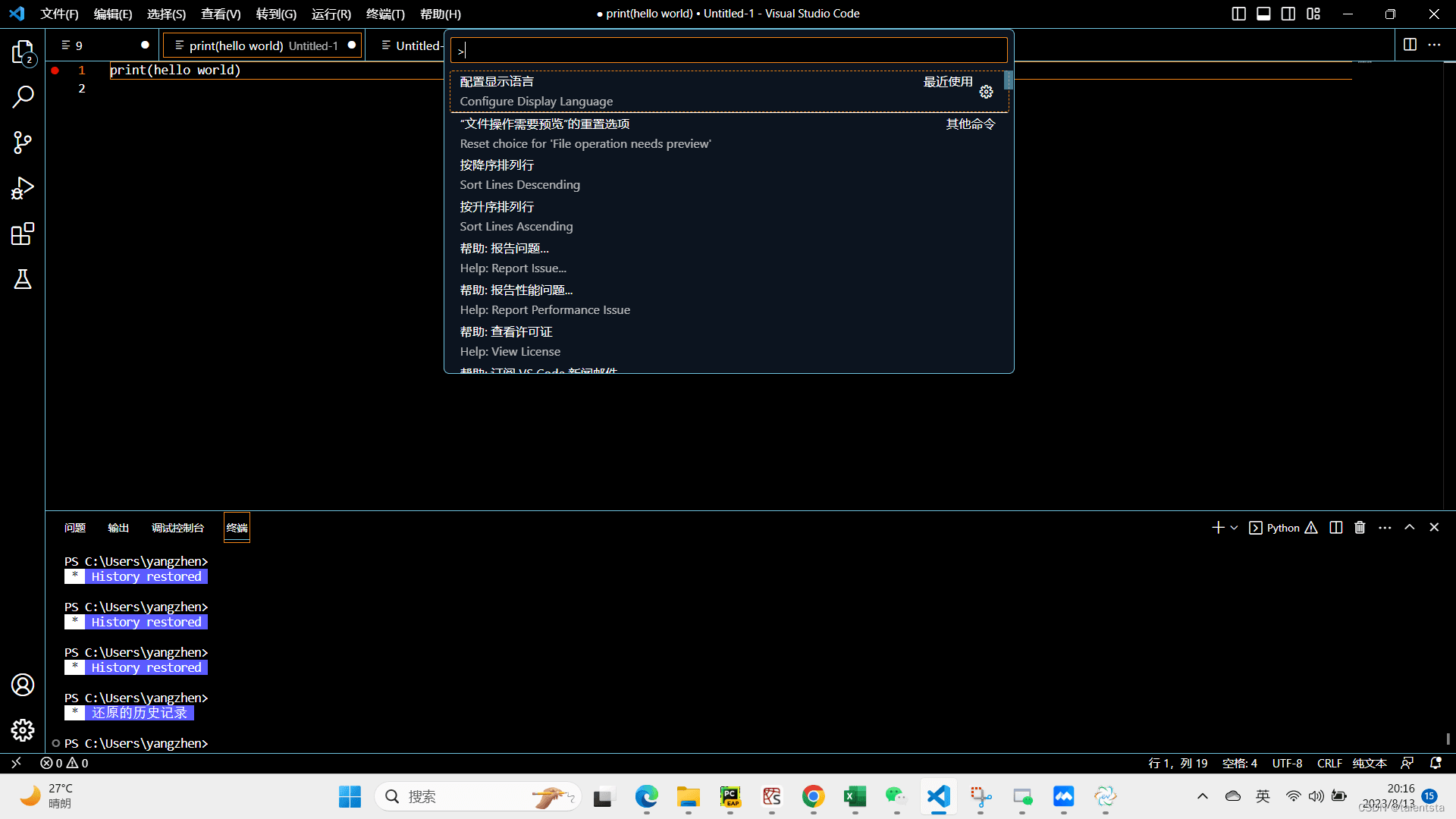Click command palette list scrollbar thumb

click(1008, 80)
